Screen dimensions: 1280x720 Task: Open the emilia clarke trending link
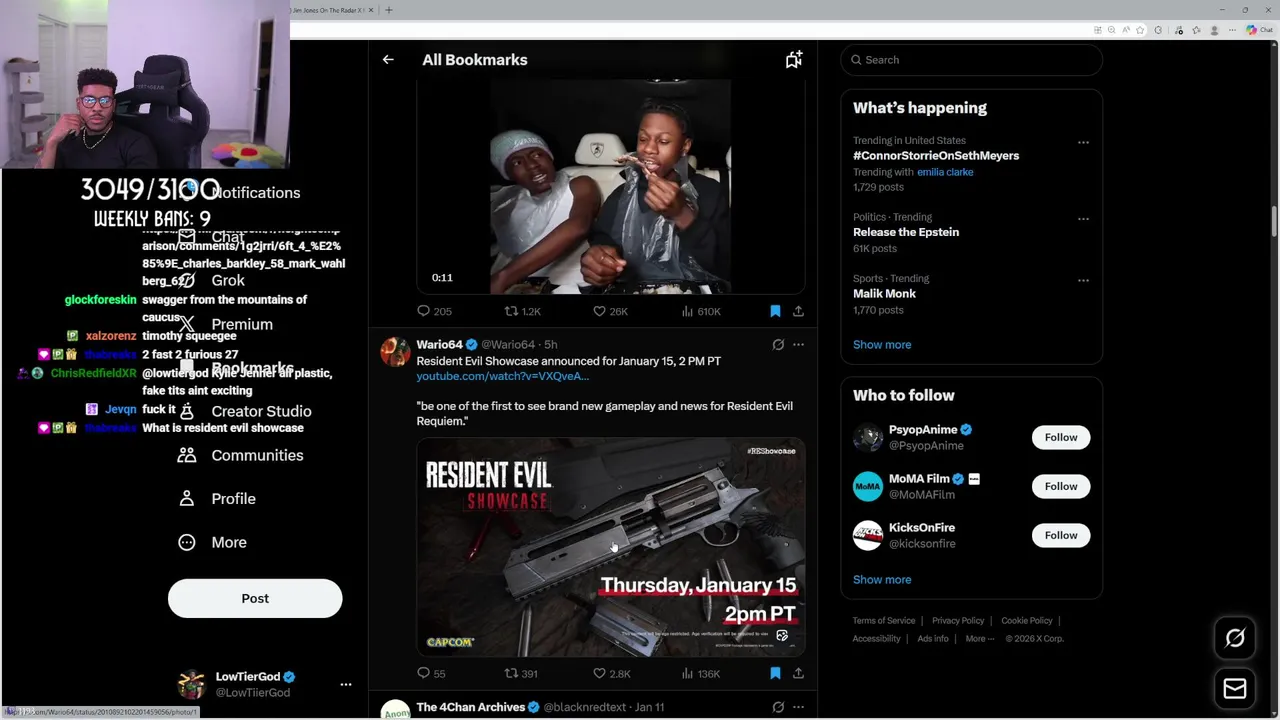(x=945, y=172)
